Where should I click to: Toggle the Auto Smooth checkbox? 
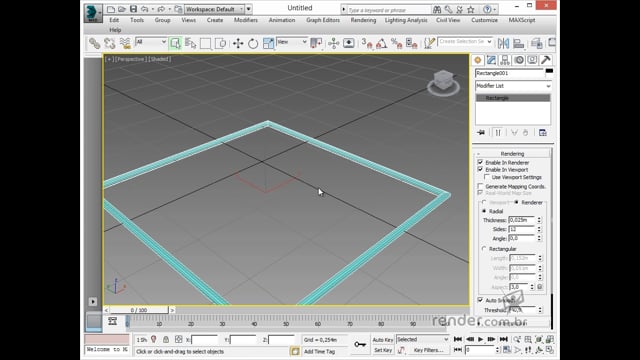click(480, 300)
